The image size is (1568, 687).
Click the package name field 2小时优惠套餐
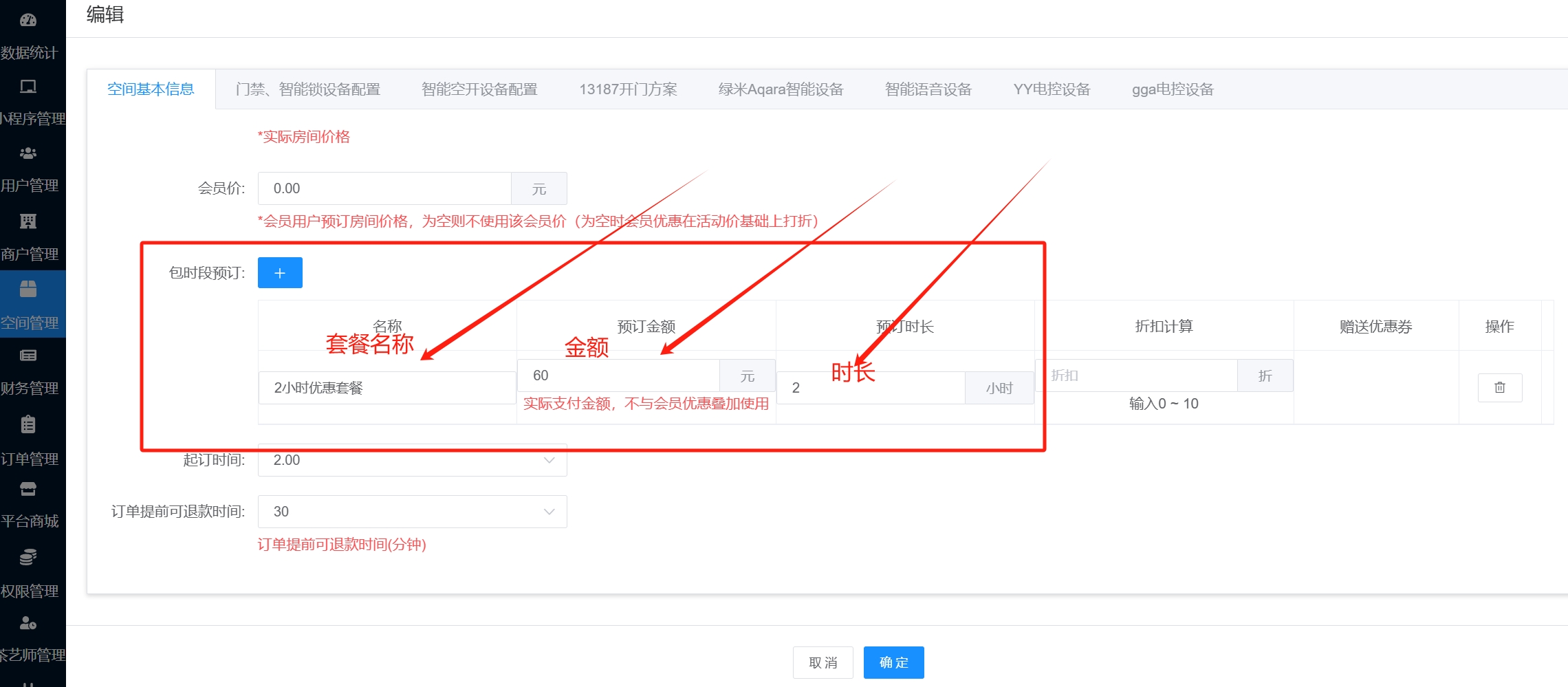point(386,388)
